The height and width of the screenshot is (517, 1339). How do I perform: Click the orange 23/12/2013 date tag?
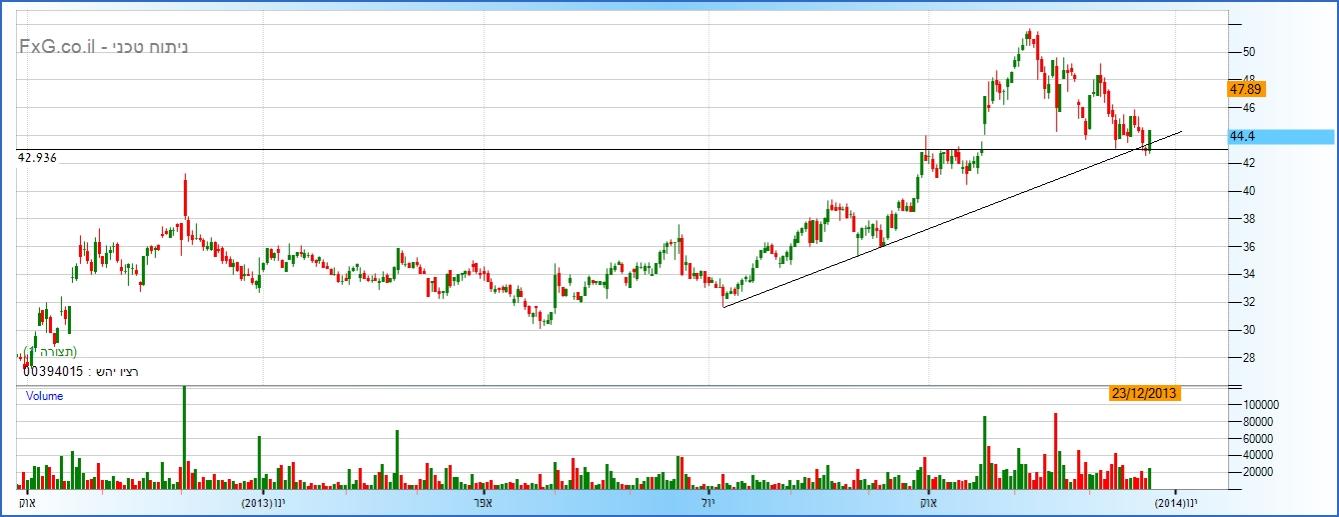[x=1145, y=393]
